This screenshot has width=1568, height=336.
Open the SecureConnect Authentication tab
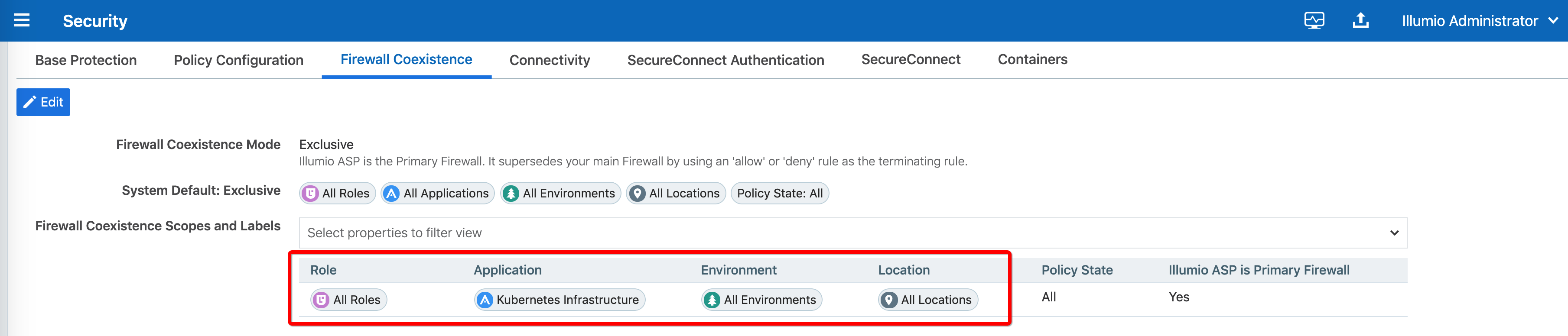[725, 60]
